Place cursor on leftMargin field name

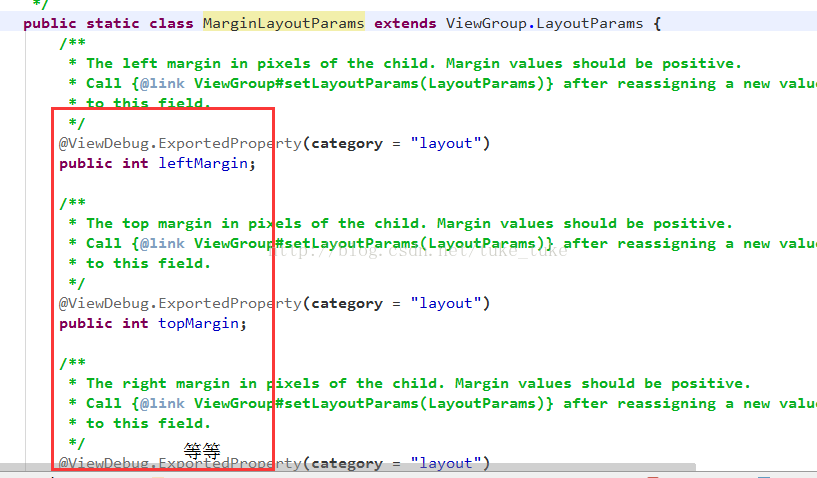203,164
